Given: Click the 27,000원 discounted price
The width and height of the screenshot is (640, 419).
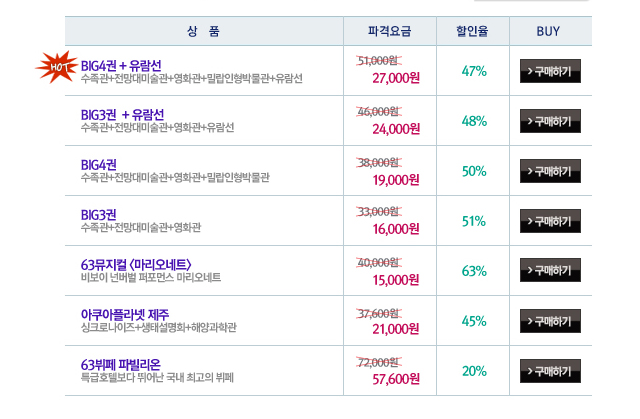Looking at the screenshot, I should coord(396,79).
